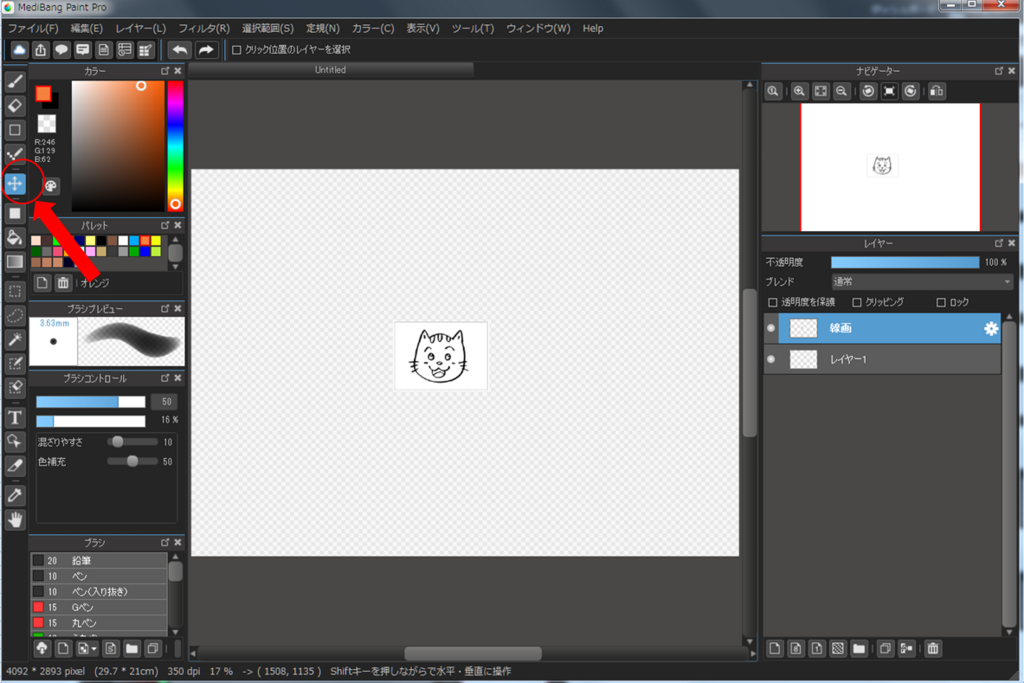Select the Bucket fill tool
This screenshot has width=1024, height=683.
[15, 238]
